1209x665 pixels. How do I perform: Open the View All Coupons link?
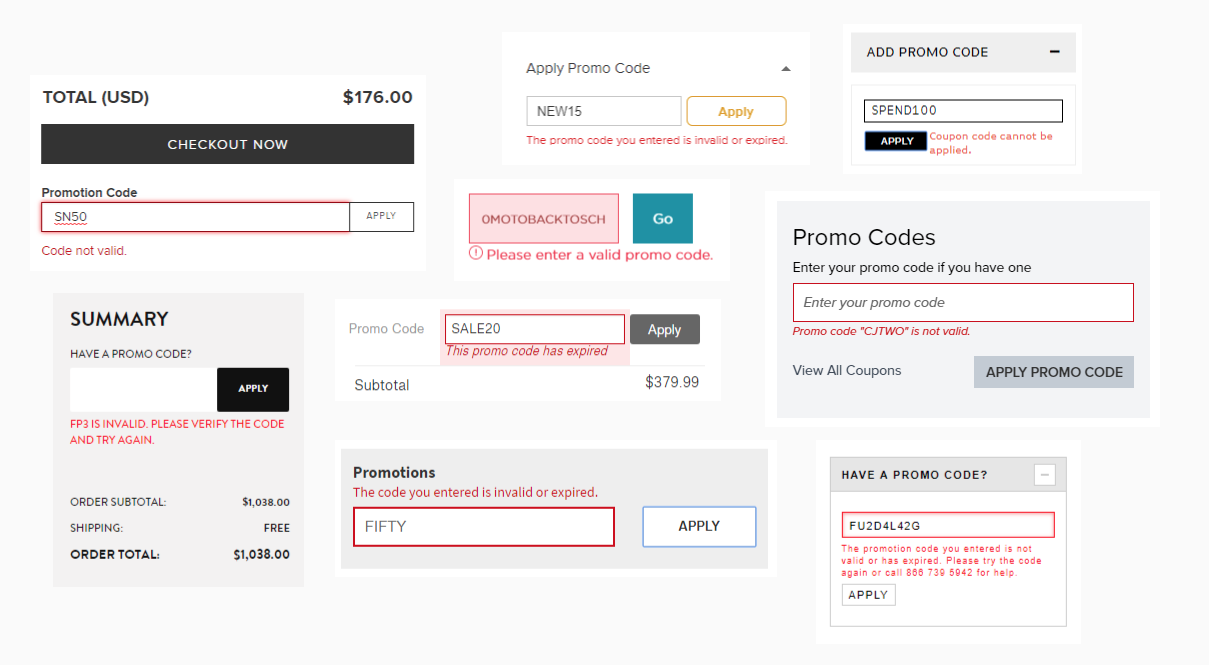[846, 370]
